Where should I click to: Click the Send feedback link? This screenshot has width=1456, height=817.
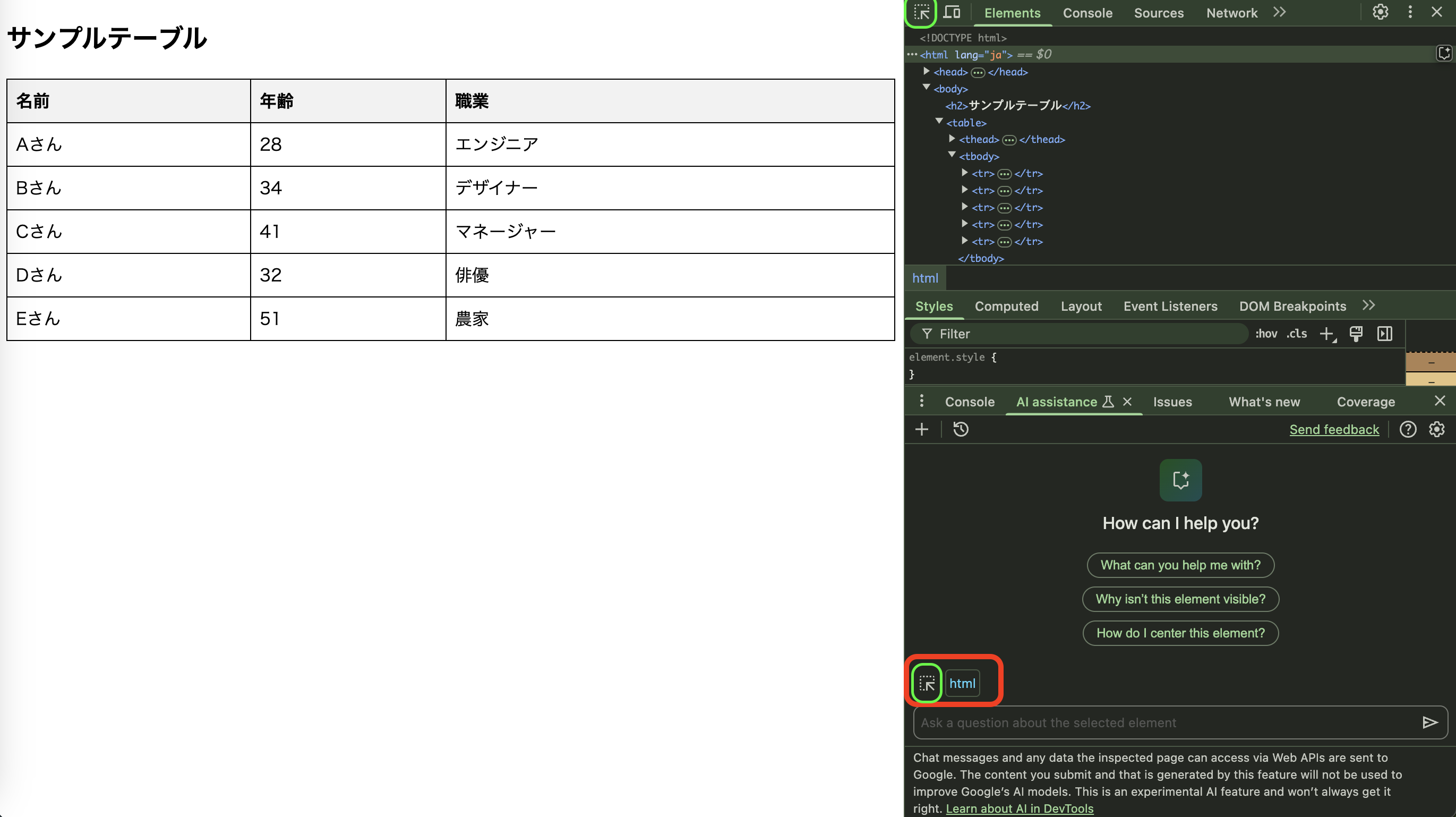coord(1334,429)
